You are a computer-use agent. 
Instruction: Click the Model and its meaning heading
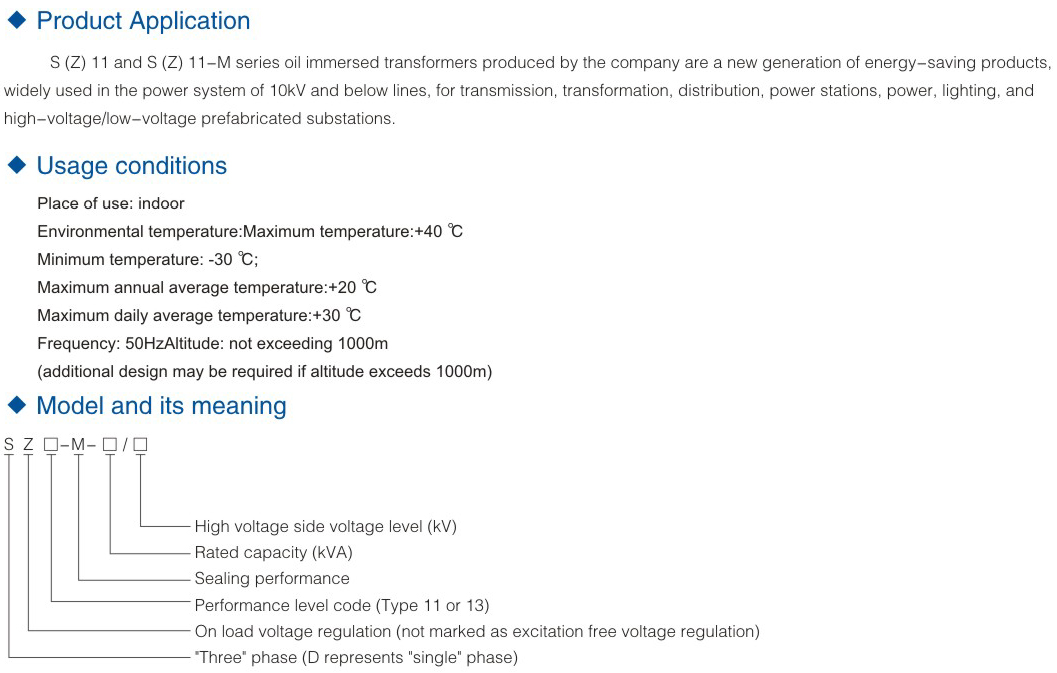pyautogui.click(x=161, y=406)
